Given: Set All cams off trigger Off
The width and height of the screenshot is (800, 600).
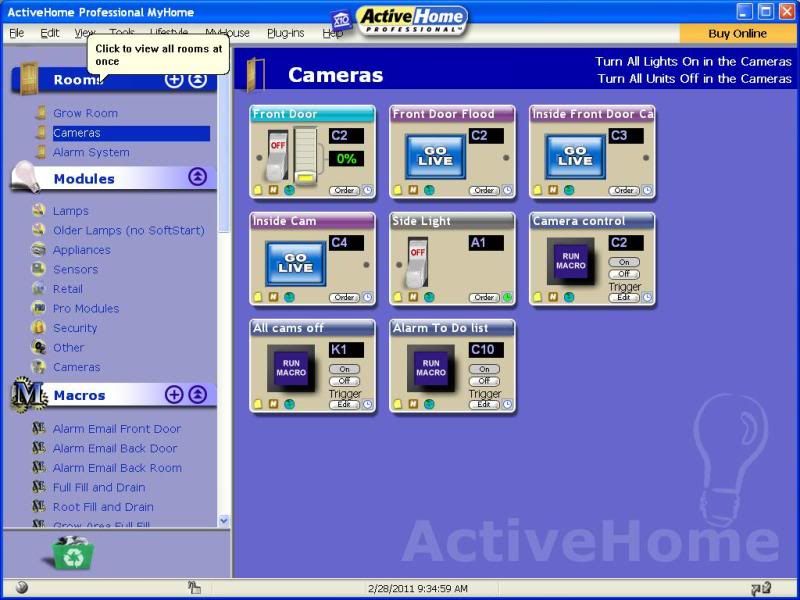Looking at the screenshot, I should click(x=344, y=381).
